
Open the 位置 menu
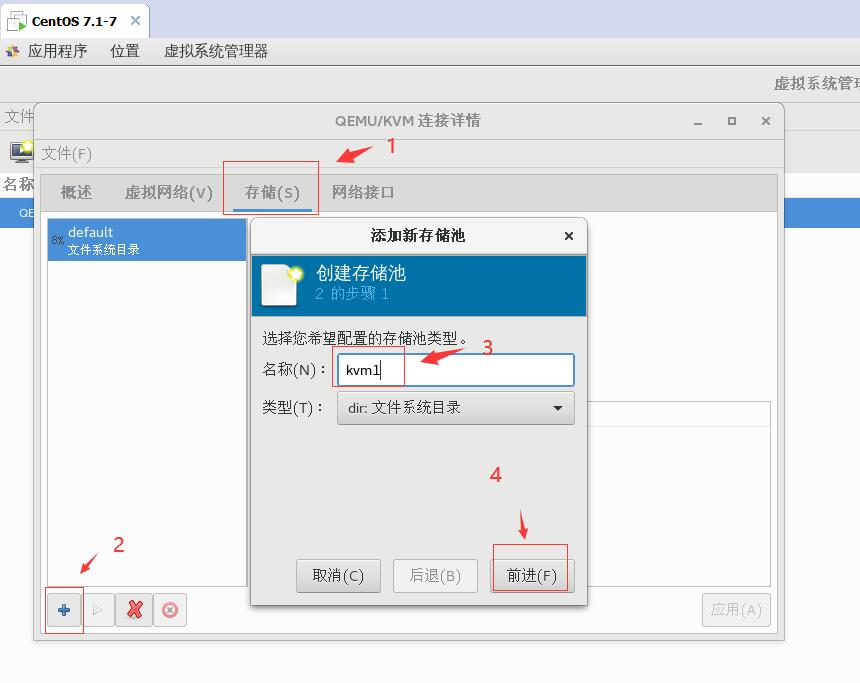pos(125,52)
